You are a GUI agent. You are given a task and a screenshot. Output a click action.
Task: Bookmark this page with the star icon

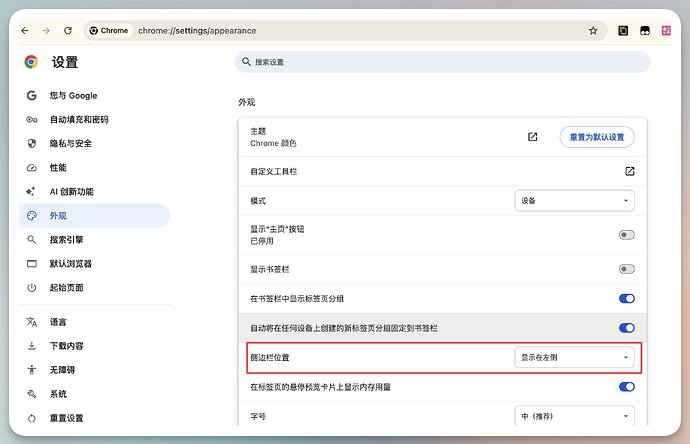pyautogui.click(x=593, y=30)
